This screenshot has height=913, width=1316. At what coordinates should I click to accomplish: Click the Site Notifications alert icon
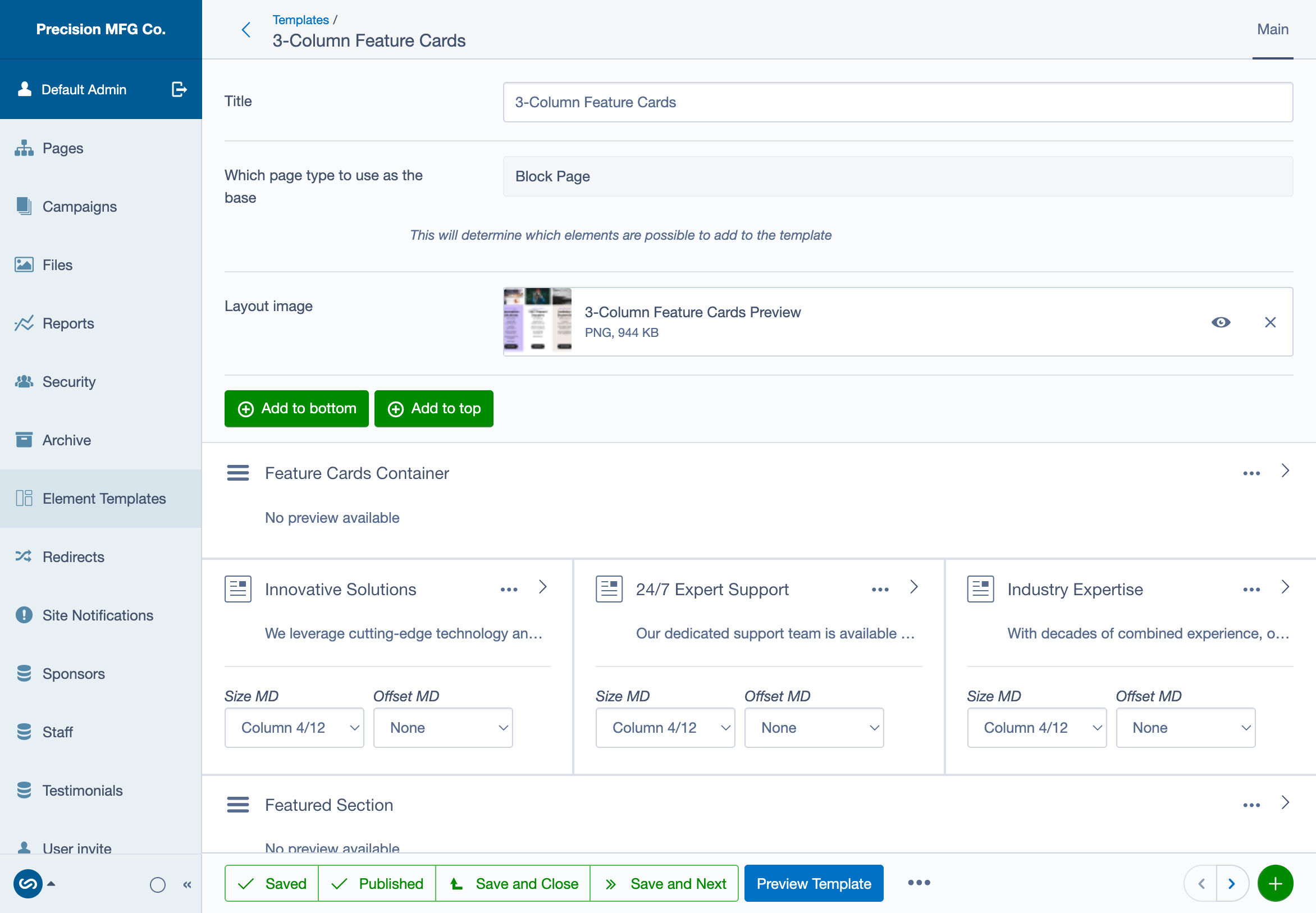tap(24, 615)
